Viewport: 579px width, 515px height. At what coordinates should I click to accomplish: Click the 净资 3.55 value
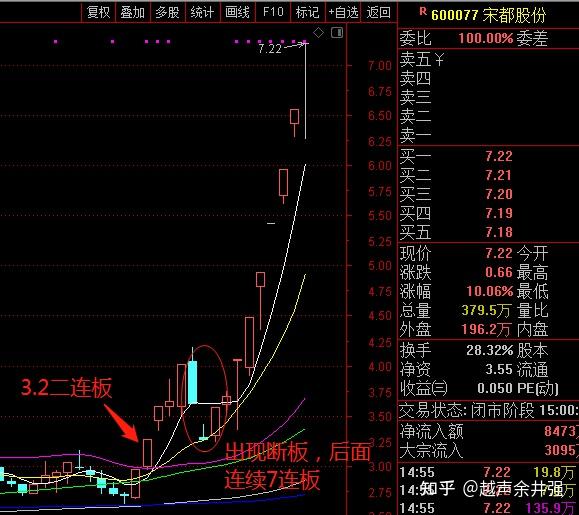tap(499, 369)
